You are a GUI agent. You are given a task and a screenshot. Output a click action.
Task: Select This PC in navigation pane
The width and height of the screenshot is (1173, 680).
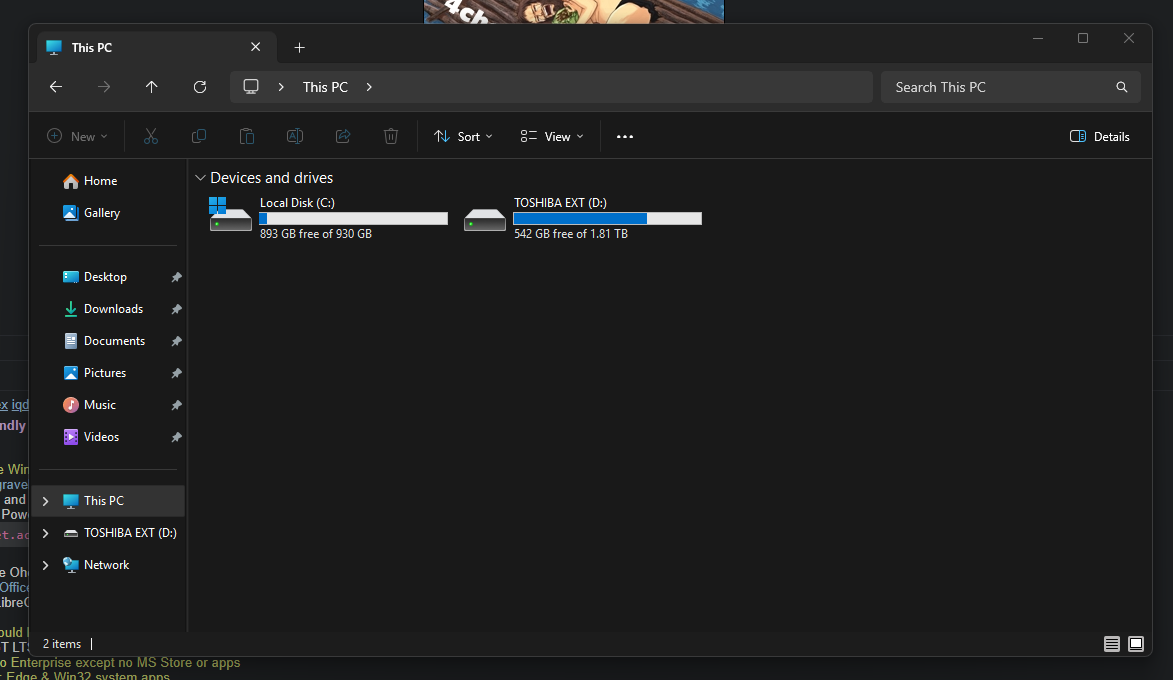(x=108, y=501)
